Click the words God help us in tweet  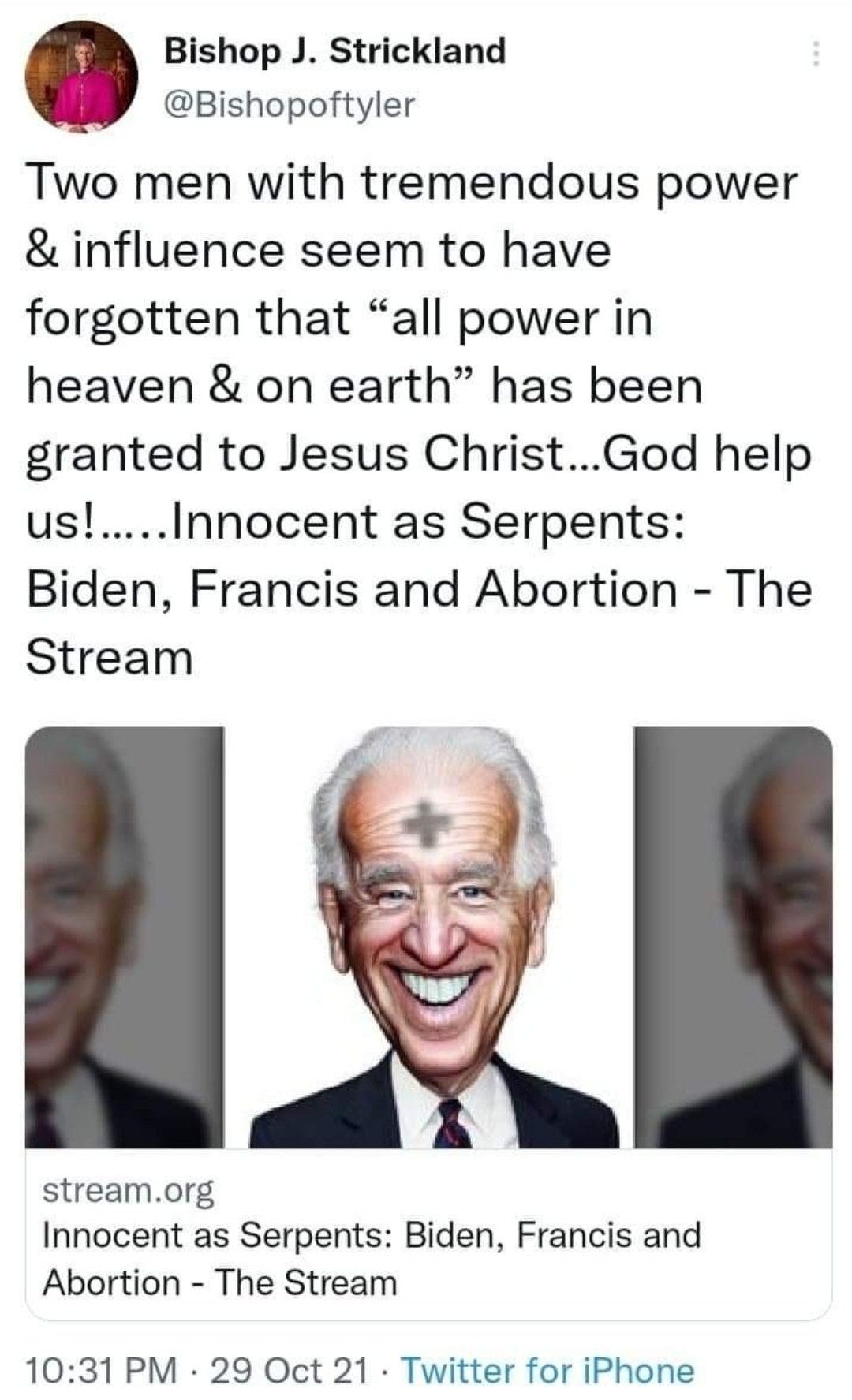(419, 488)
